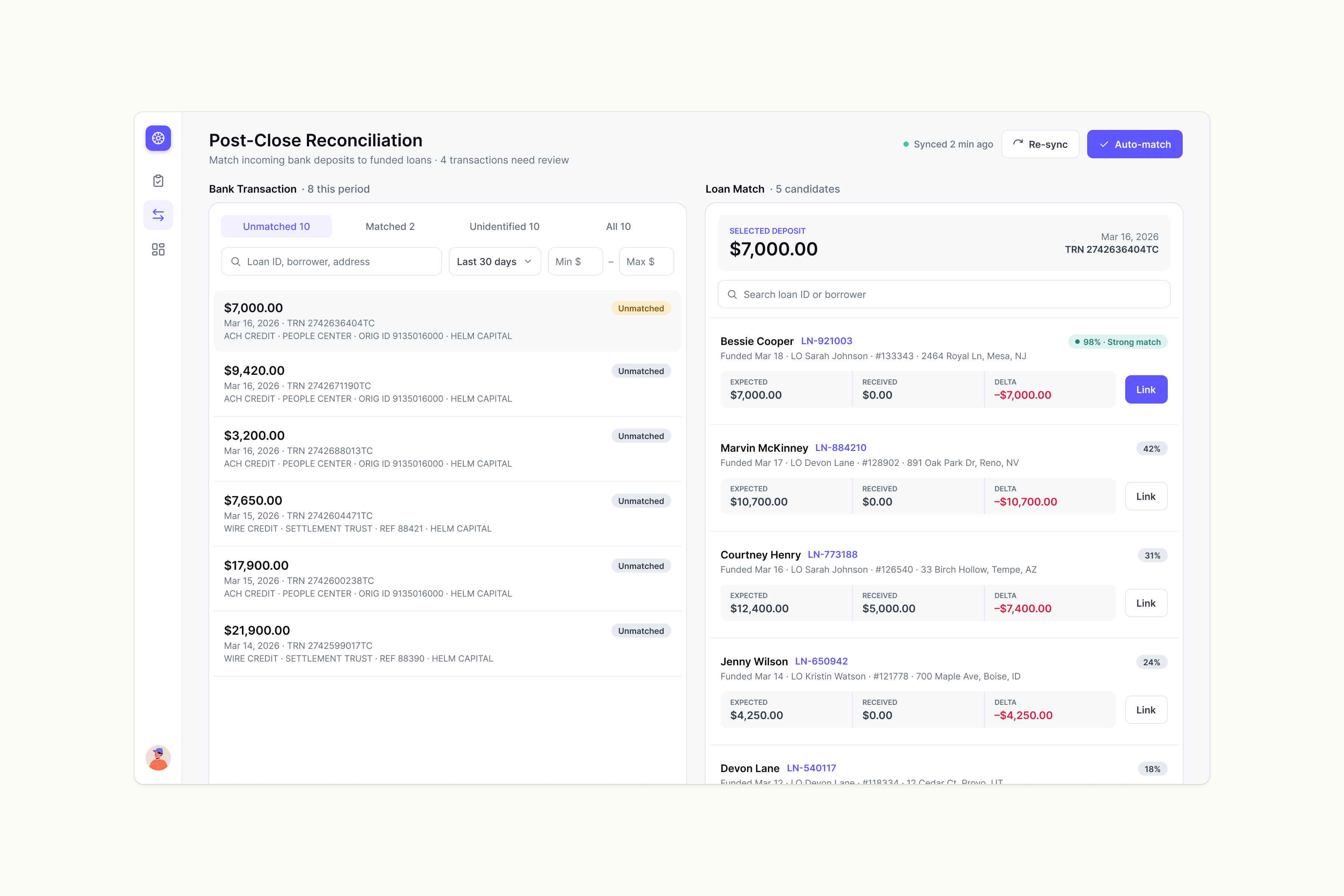Select the $21,900.00 bank transaction
Screen dimensions: 1344x896
pyautogui.click(x=447, y=644)
